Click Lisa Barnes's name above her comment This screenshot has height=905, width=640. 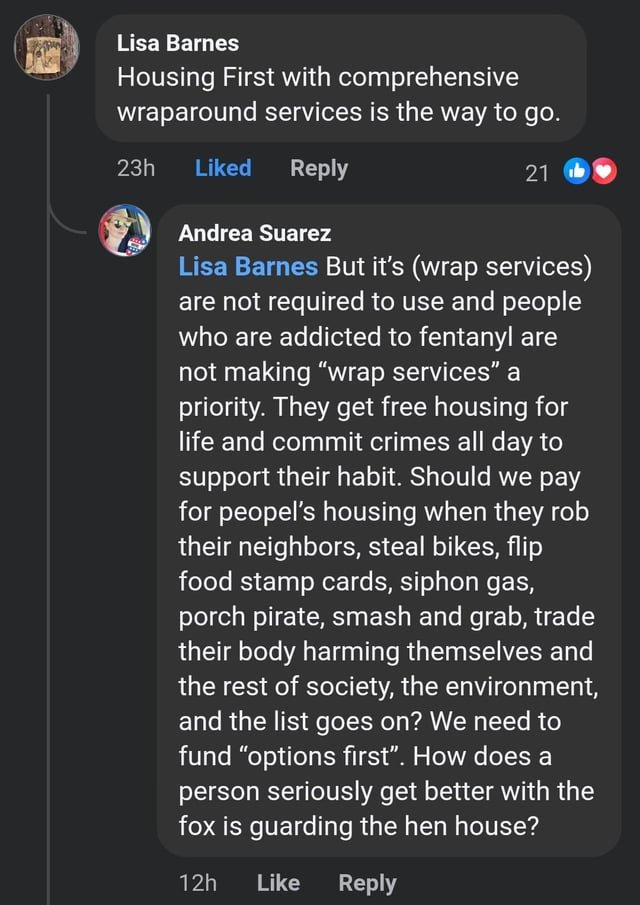pyautogui.click(x=178, y=43)
